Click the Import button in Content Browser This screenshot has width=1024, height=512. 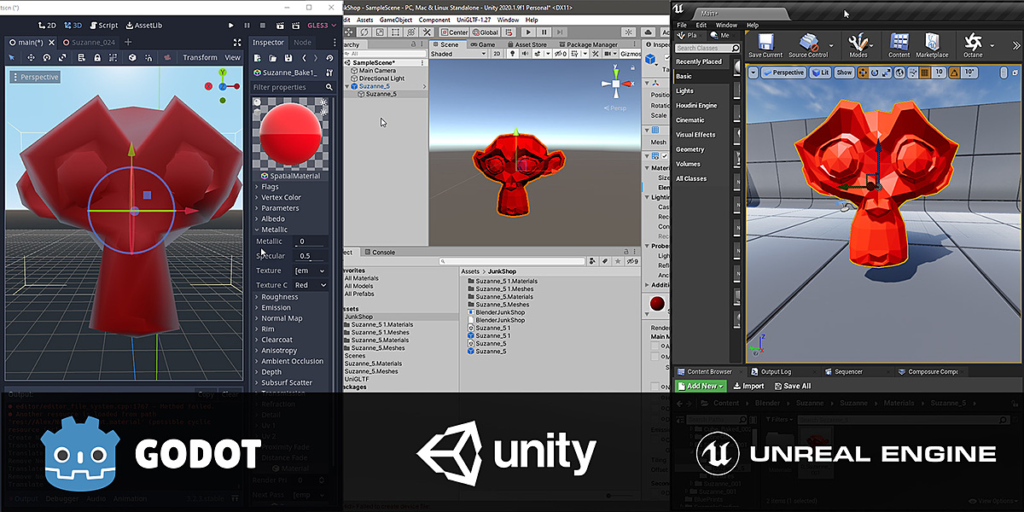(749, 386)
